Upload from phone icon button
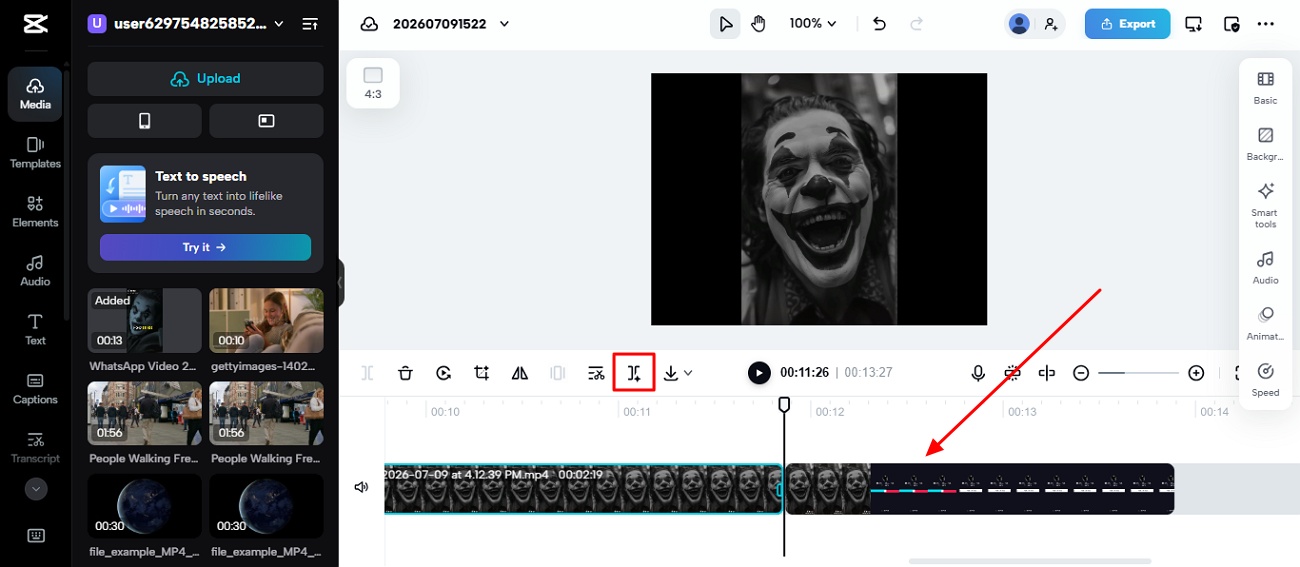 144,121
